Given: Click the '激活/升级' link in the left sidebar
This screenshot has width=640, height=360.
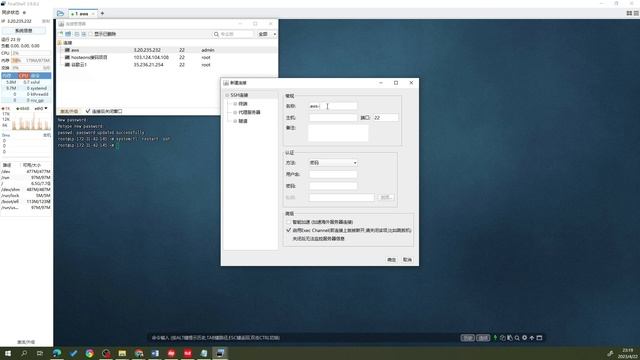Looking at the screenshot, I should click(26, 342).
